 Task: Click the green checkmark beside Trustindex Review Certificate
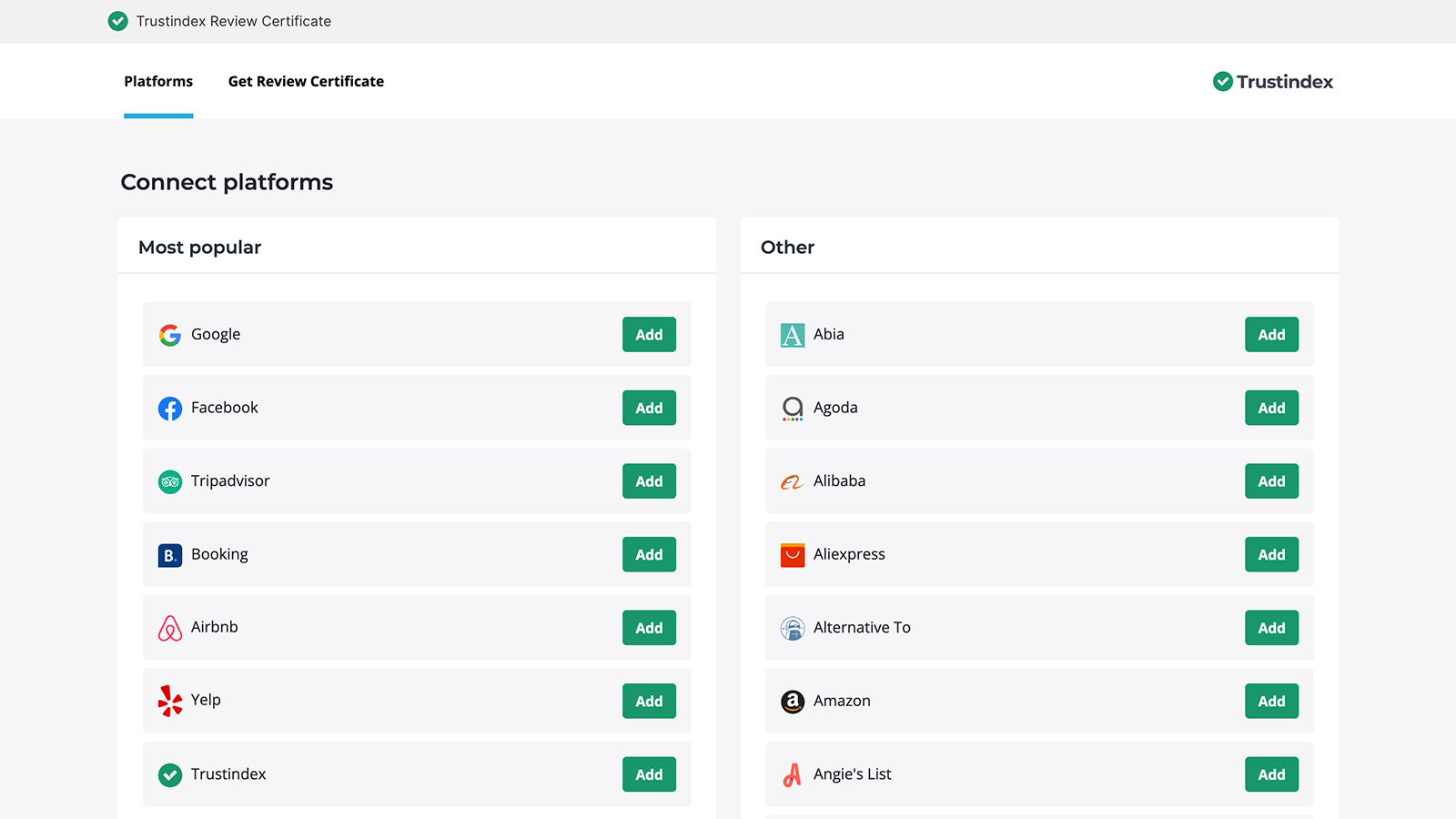117,21
